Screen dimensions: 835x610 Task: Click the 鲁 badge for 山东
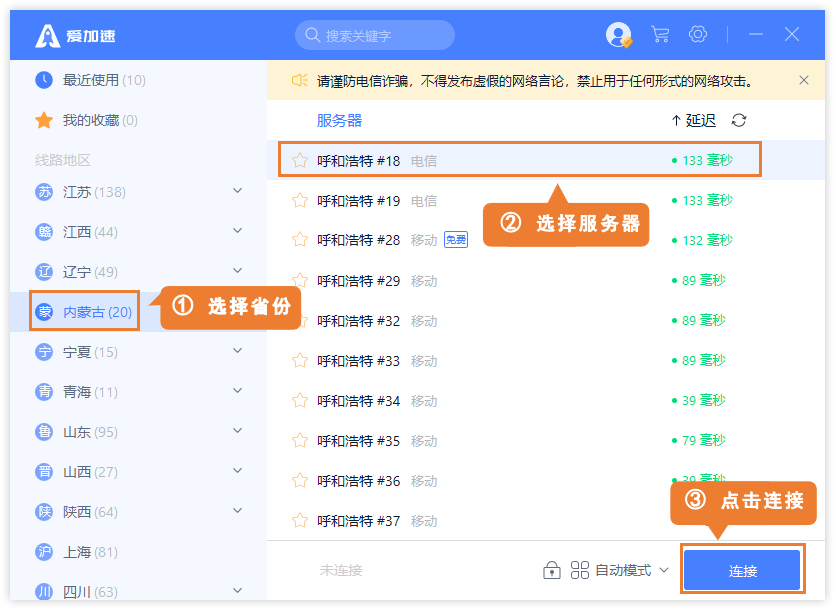pos(44,432)
